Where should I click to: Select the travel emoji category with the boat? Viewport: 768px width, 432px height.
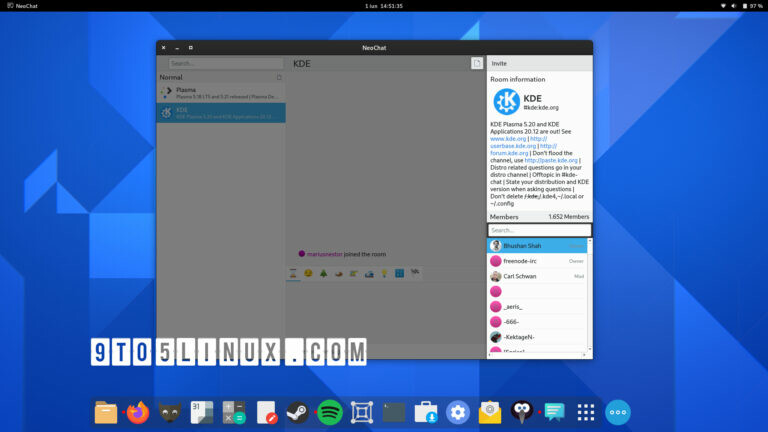click(369, 273)
